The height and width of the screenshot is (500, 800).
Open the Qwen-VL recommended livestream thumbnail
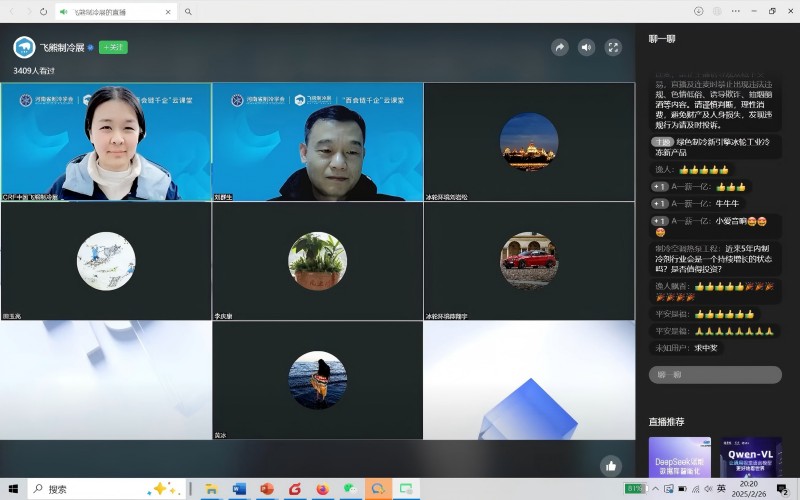pyautogui.click(x=751, y=456)
